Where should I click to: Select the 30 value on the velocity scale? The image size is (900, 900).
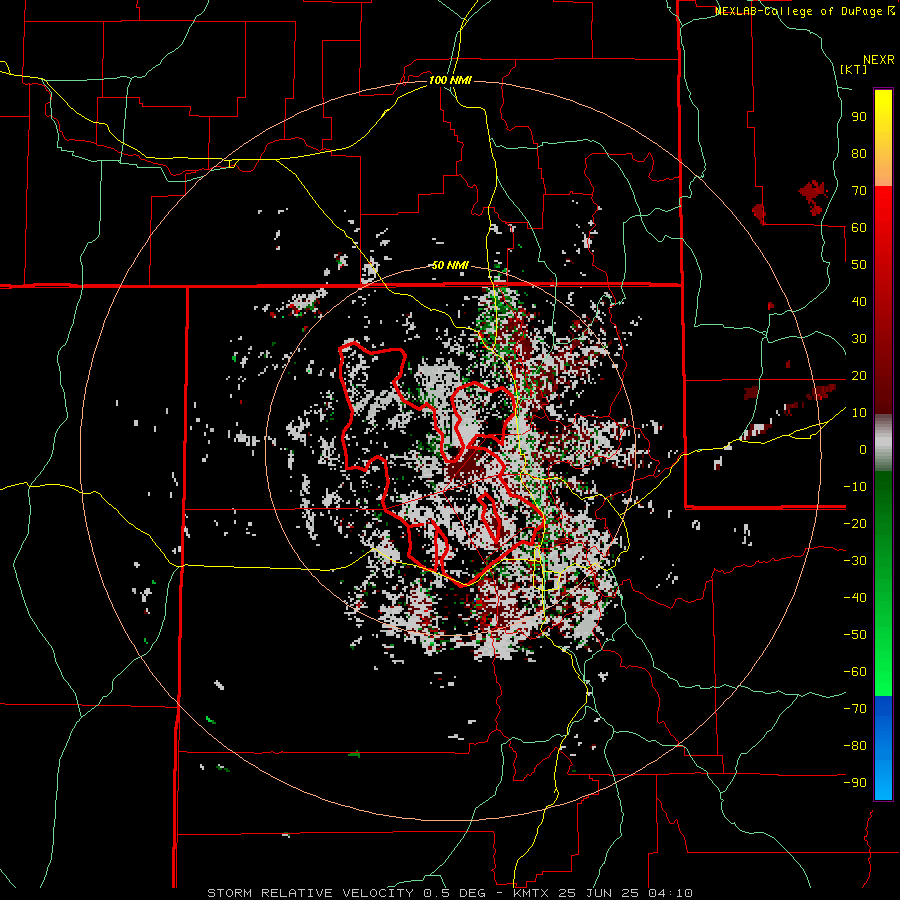859,339
